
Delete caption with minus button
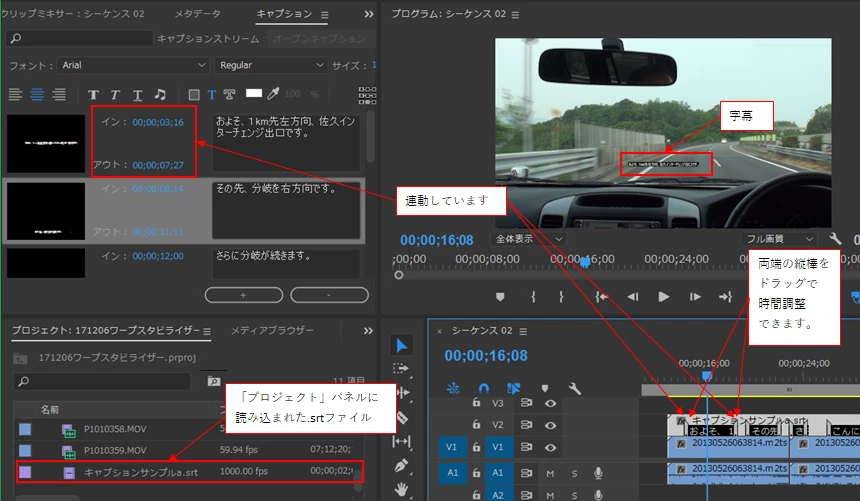(x=329, y=295)
